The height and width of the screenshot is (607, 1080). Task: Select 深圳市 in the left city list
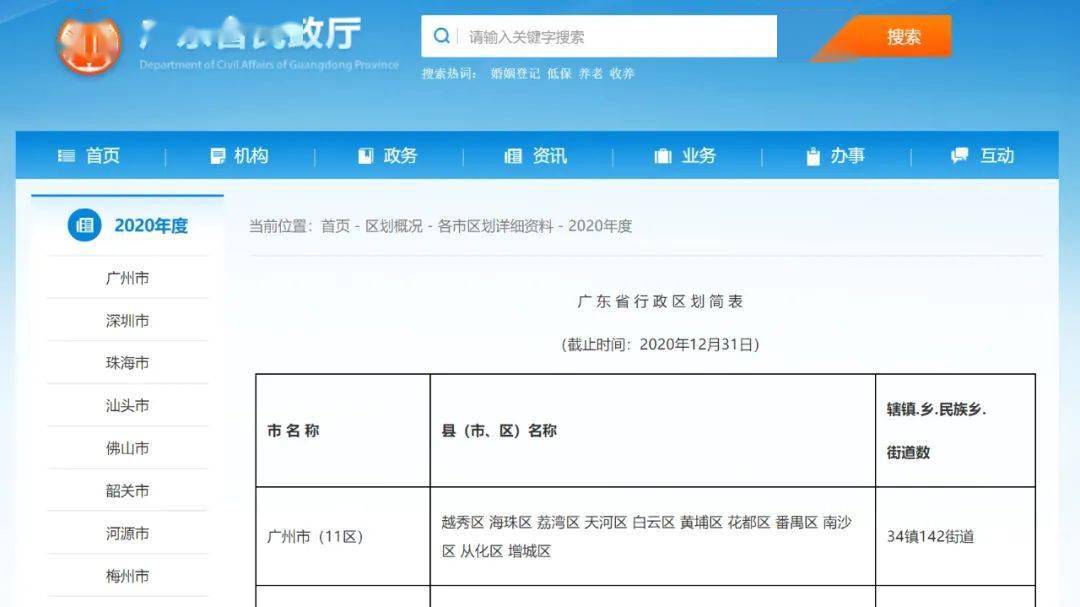pos(127,320)
